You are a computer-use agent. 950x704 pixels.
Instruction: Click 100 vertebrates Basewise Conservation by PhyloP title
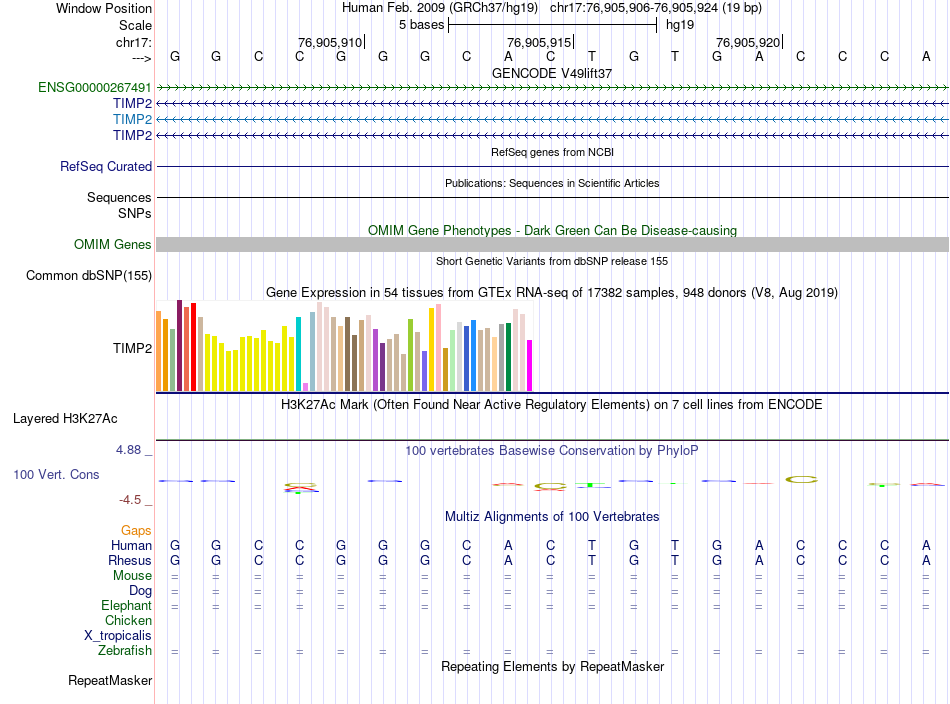552,451
